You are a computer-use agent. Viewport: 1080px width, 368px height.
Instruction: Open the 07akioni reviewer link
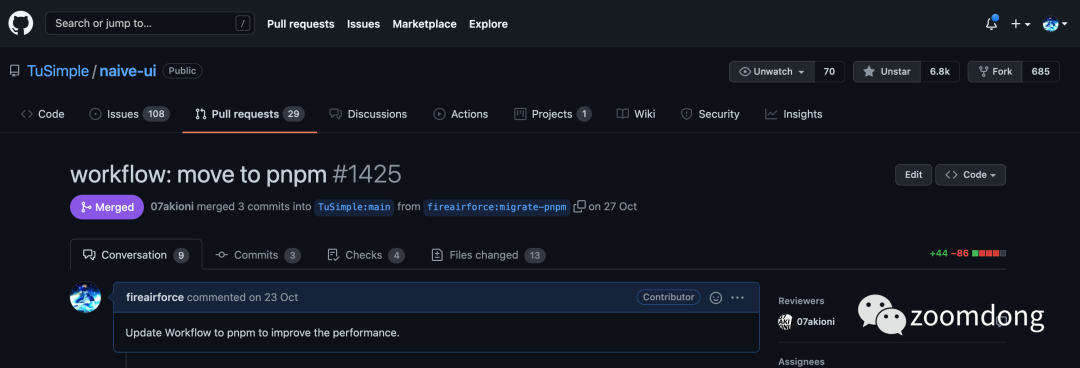pos(816,321)
